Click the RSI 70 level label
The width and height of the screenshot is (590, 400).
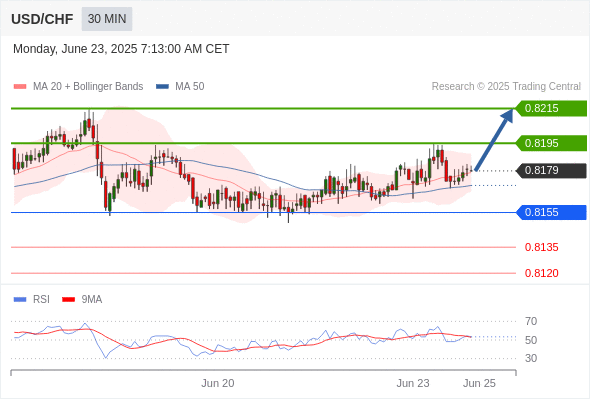[x=531, y=321]
